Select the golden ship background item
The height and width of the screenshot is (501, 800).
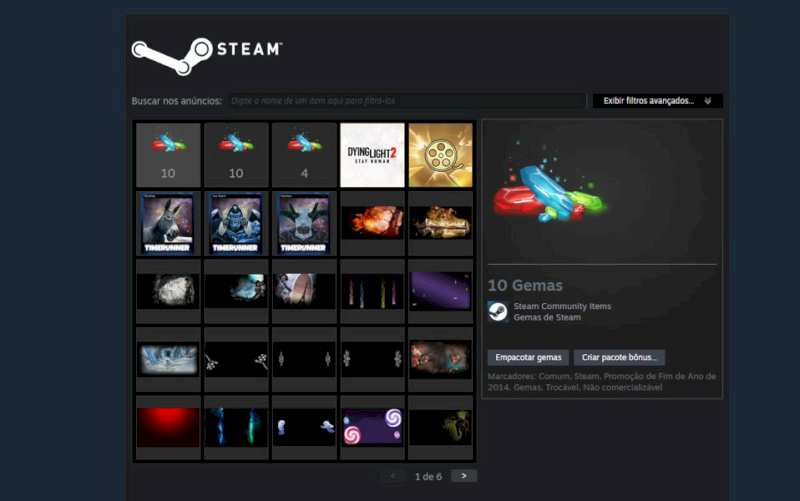point(440,223)
